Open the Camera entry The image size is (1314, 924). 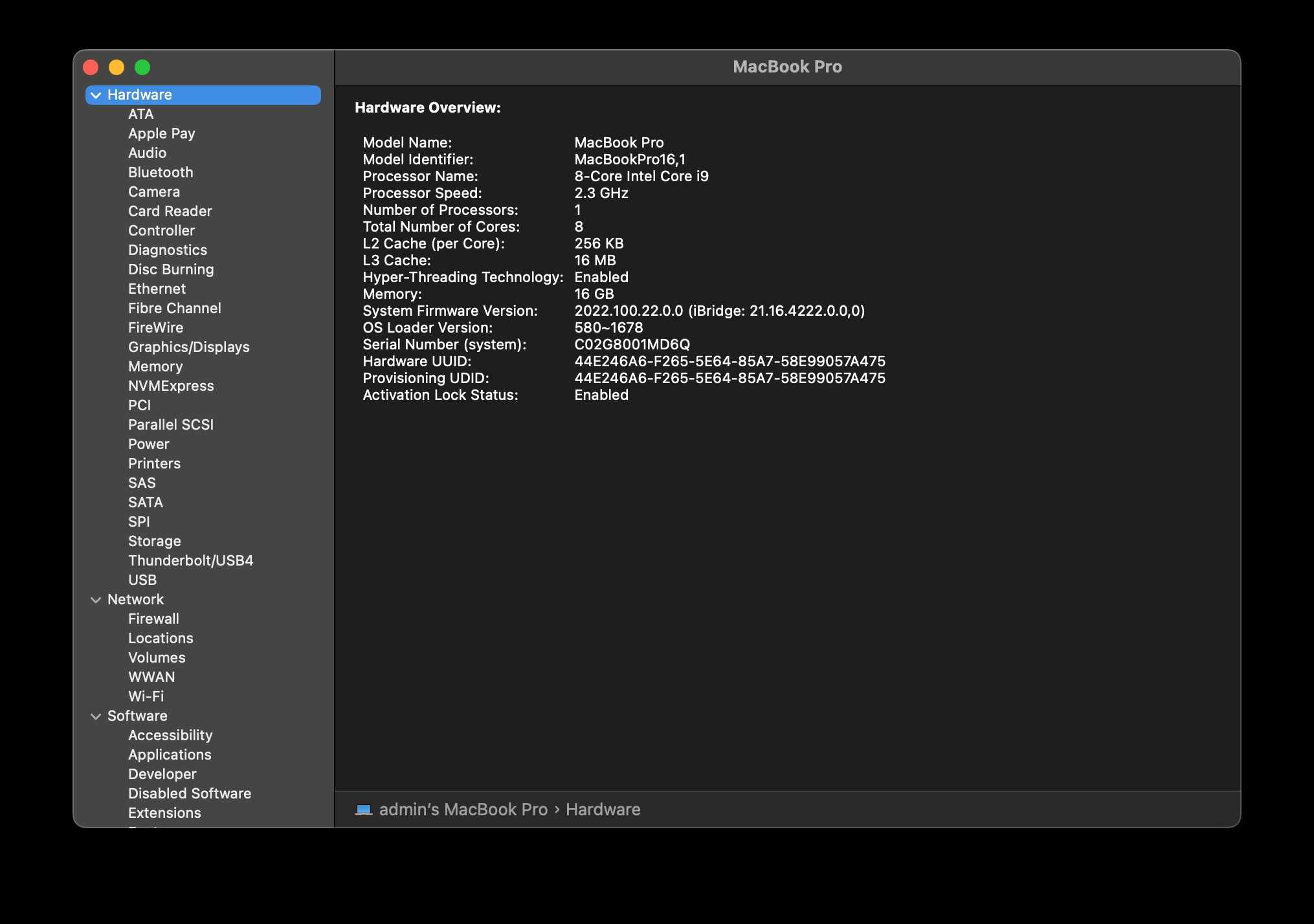coord(154,192)
